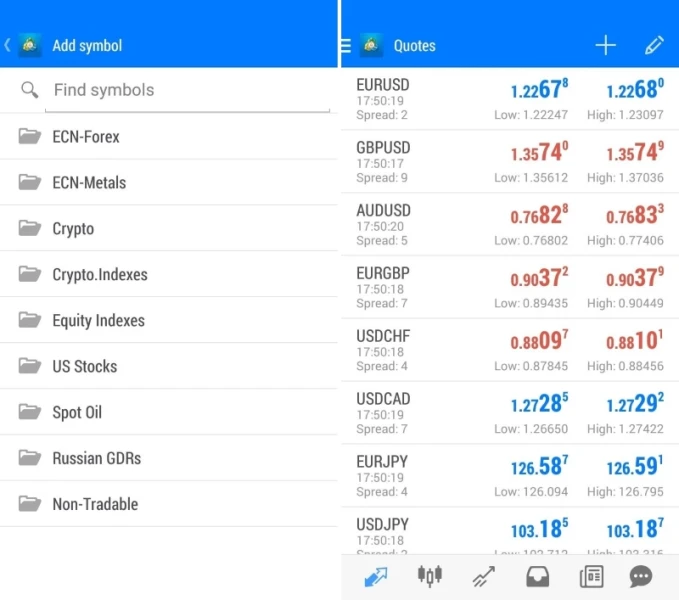Open the News newspaper tab
This screenshot has height=600, width=679.
coord(591,577)
